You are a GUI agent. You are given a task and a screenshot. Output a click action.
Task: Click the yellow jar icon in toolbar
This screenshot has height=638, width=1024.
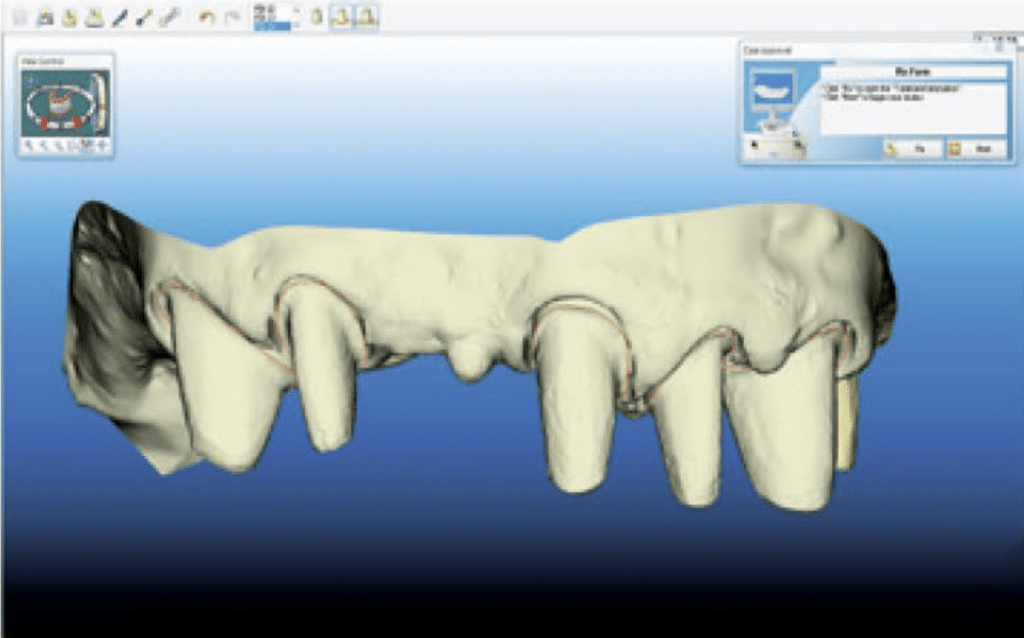tap(316, 17)
